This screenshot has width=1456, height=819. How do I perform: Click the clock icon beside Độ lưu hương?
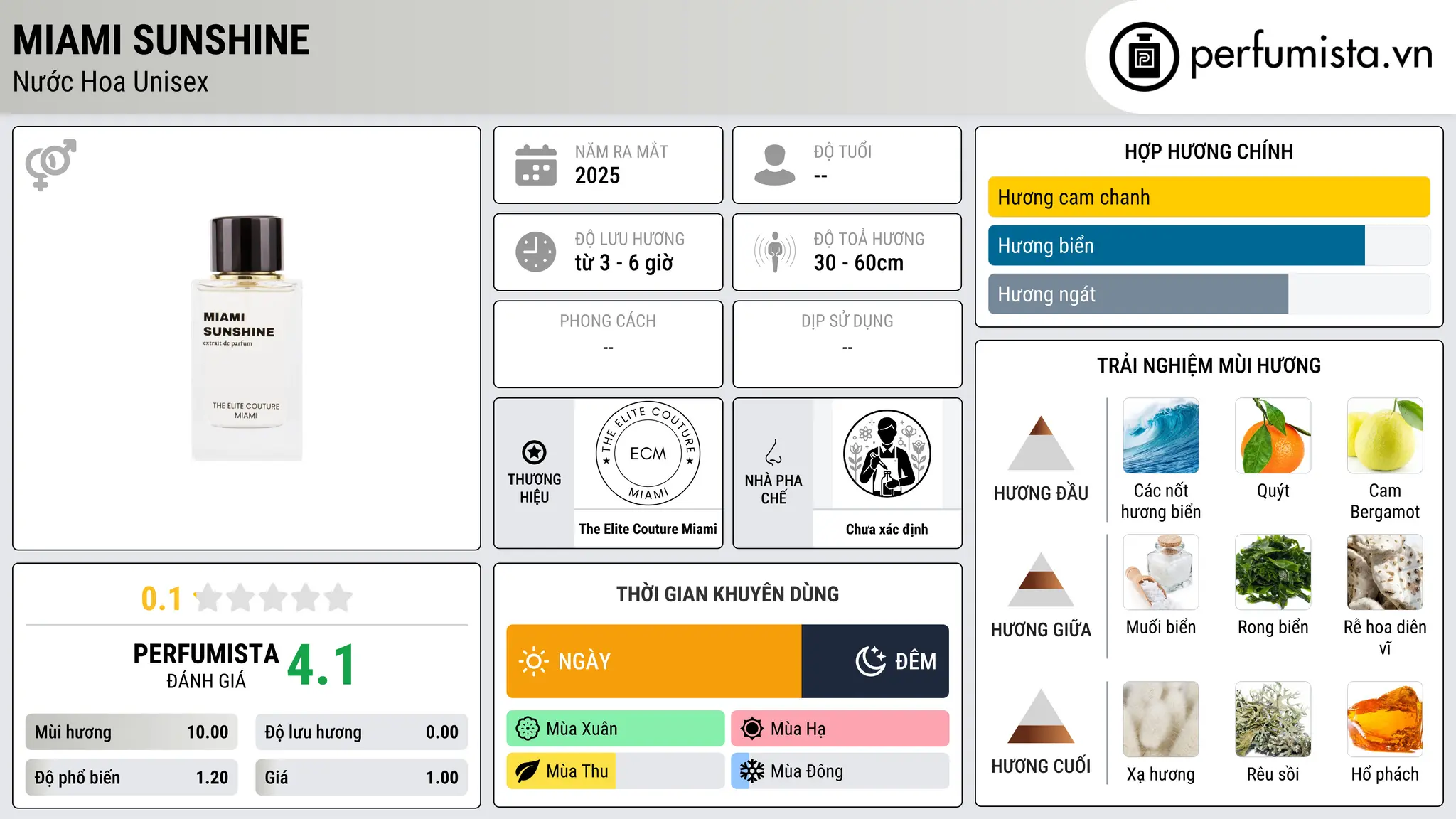pyautogui.click(x=536, y=252)
